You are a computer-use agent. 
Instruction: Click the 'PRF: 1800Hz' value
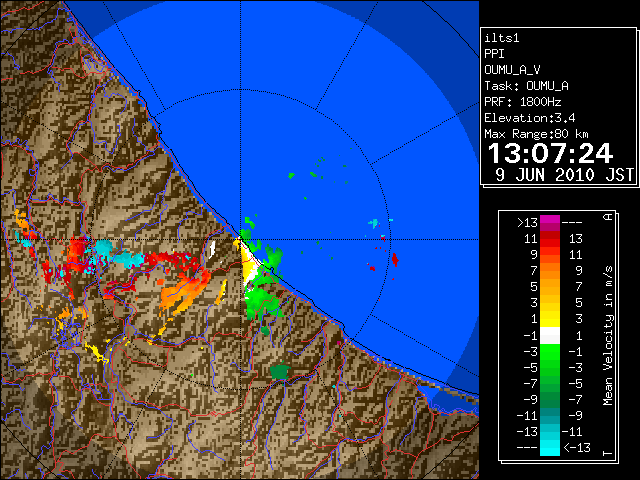pyautogui.click(x=523, y=102)
